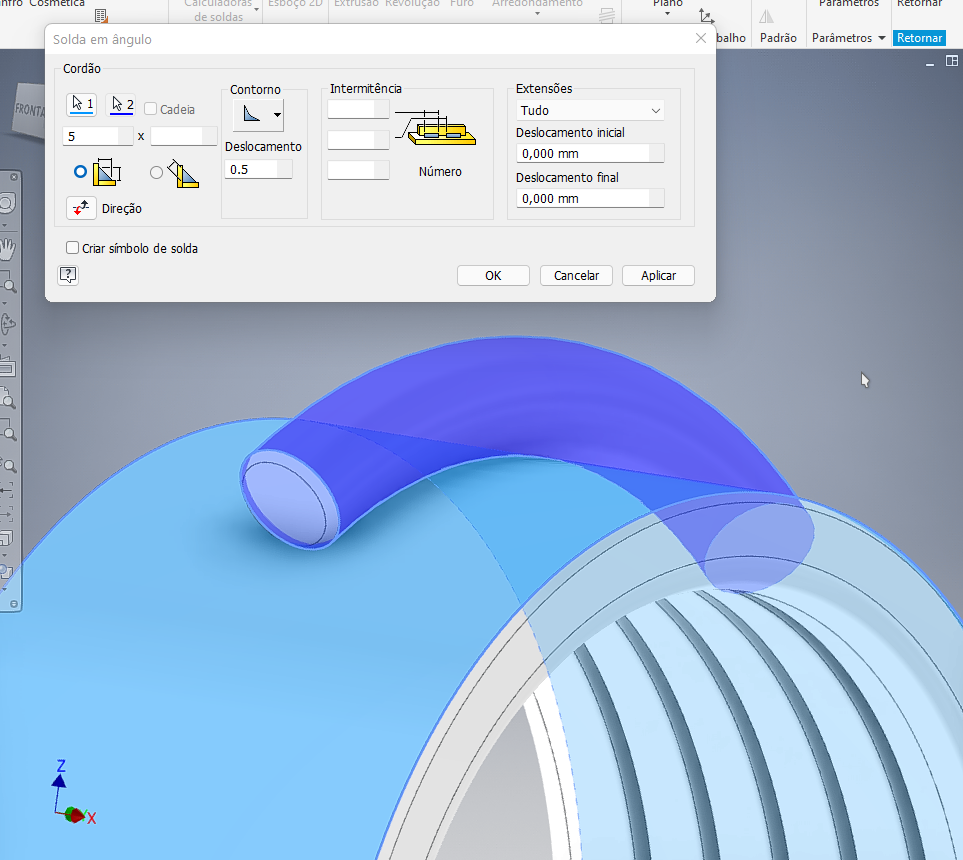Screen dimensions: 963x860
Task: Select the Pan hand tool
Action: (x=7, y=249)
